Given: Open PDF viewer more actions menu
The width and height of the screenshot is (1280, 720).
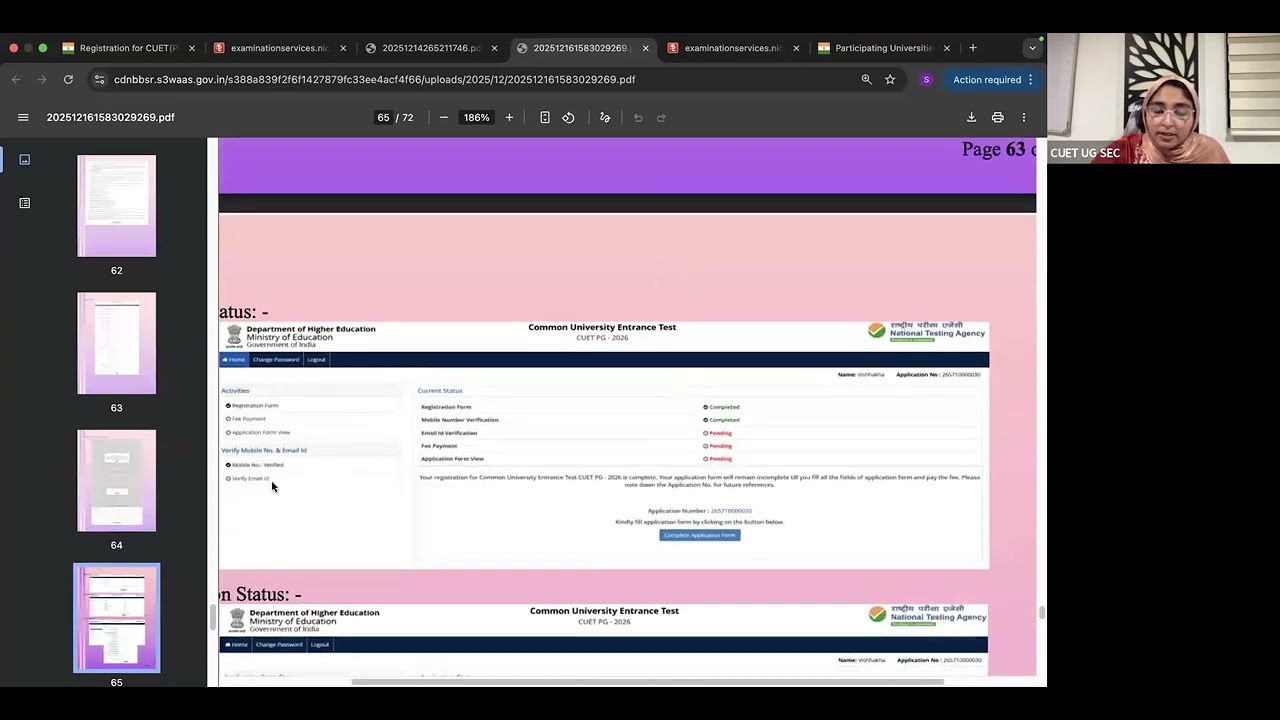Looking at the screenshot, I should [x=1023, y=117].
